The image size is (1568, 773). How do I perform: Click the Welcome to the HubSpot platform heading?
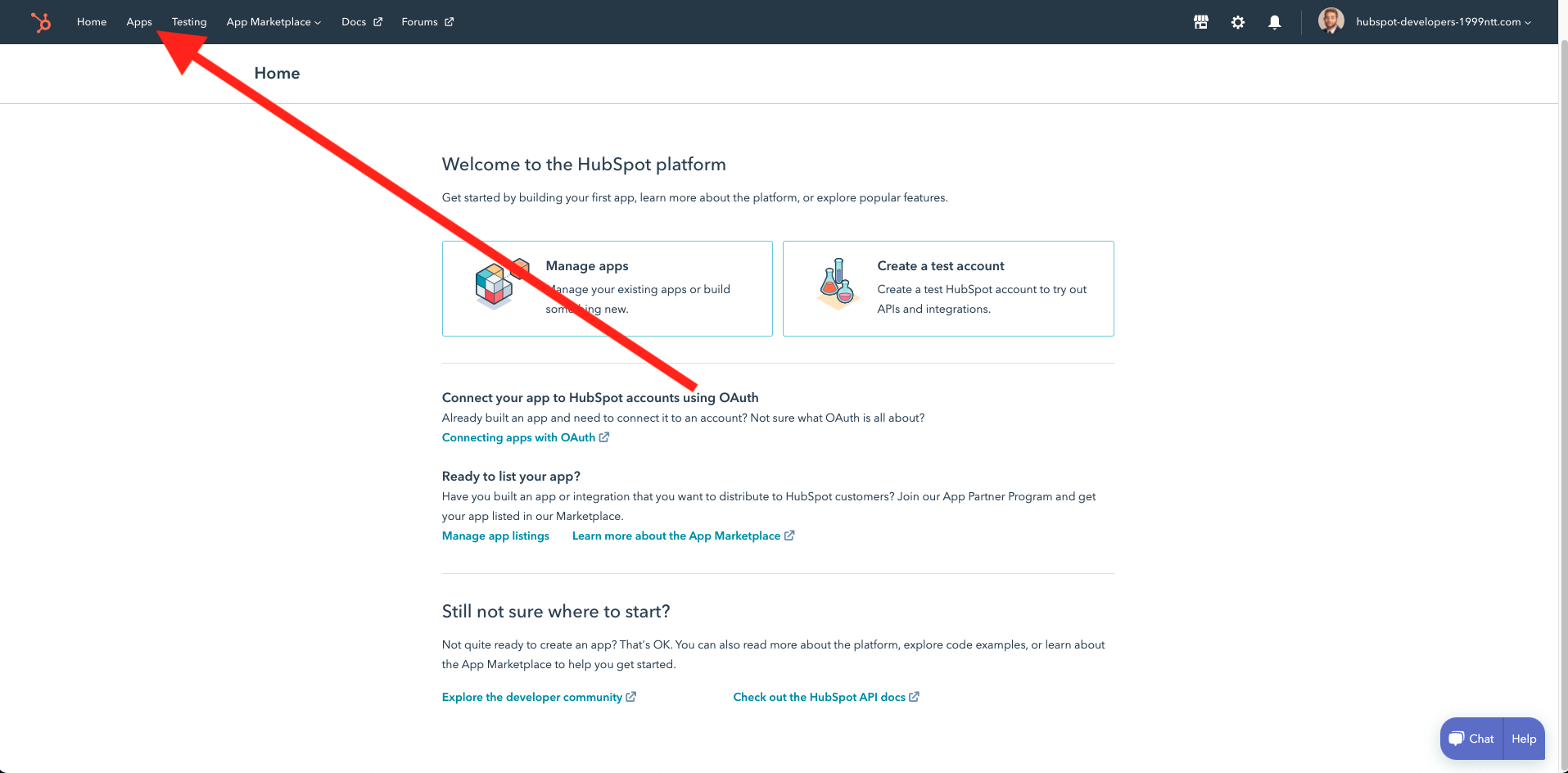[584, 164]
